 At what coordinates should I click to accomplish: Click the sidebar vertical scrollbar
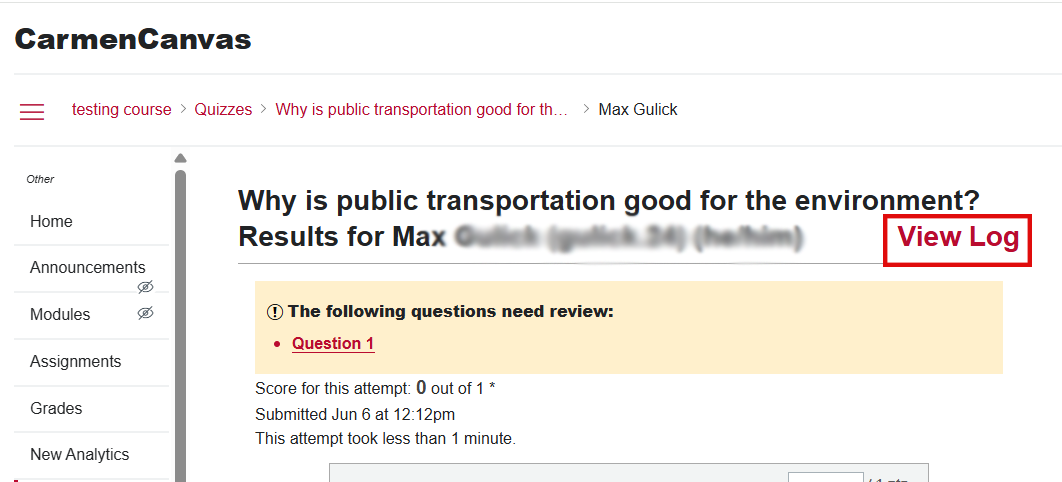point(180,326)
